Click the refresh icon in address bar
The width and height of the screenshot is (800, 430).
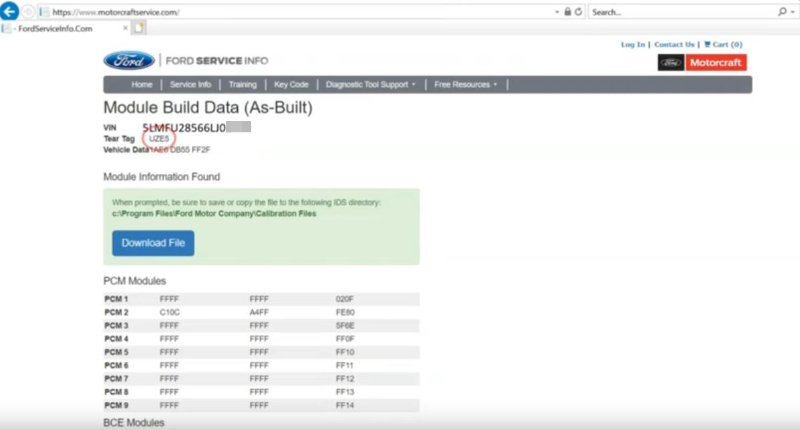click(x=578, y=12)
